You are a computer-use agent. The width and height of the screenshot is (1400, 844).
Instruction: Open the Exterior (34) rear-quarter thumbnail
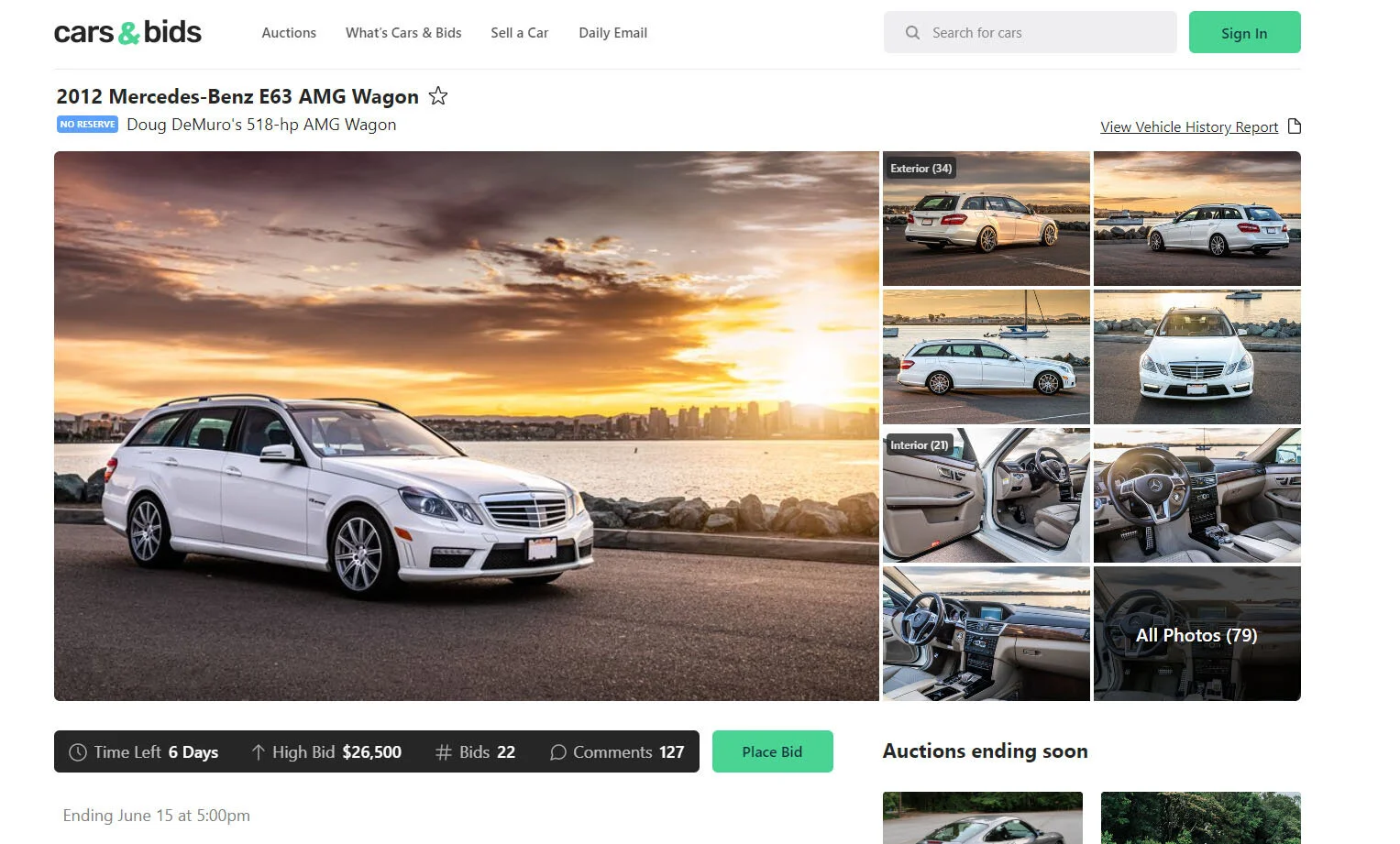click(986, 219)
